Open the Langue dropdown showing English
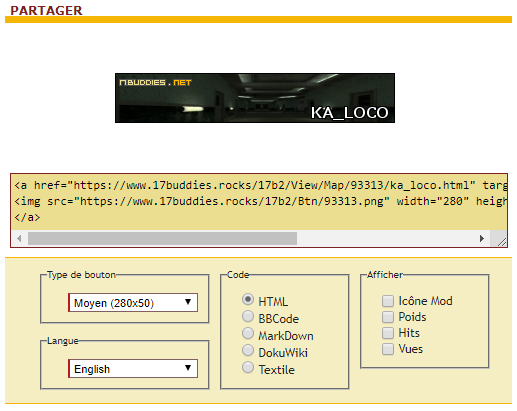This screenshot has width=517, height=411. click(x=133, y=369)
